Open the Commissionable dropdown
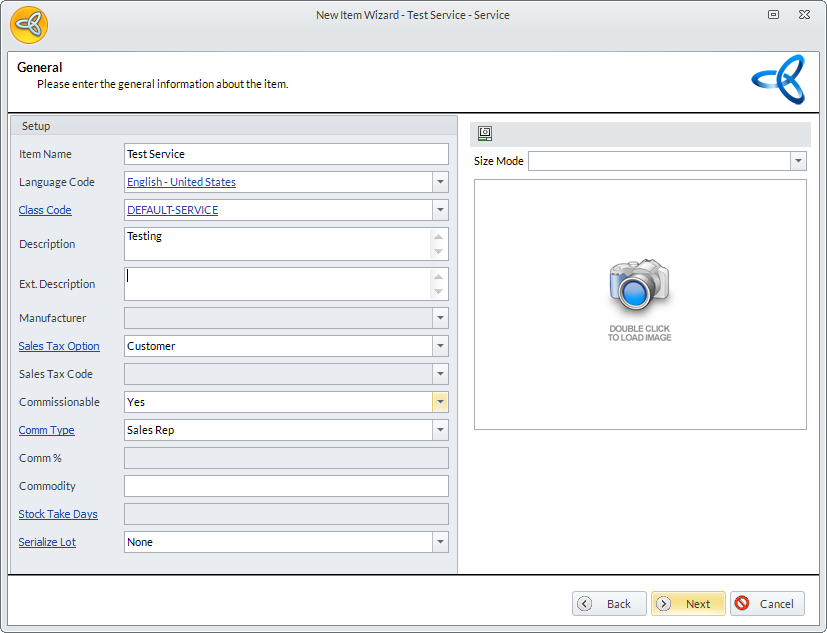This screenshot has width=827, height=633. [440, 402]
